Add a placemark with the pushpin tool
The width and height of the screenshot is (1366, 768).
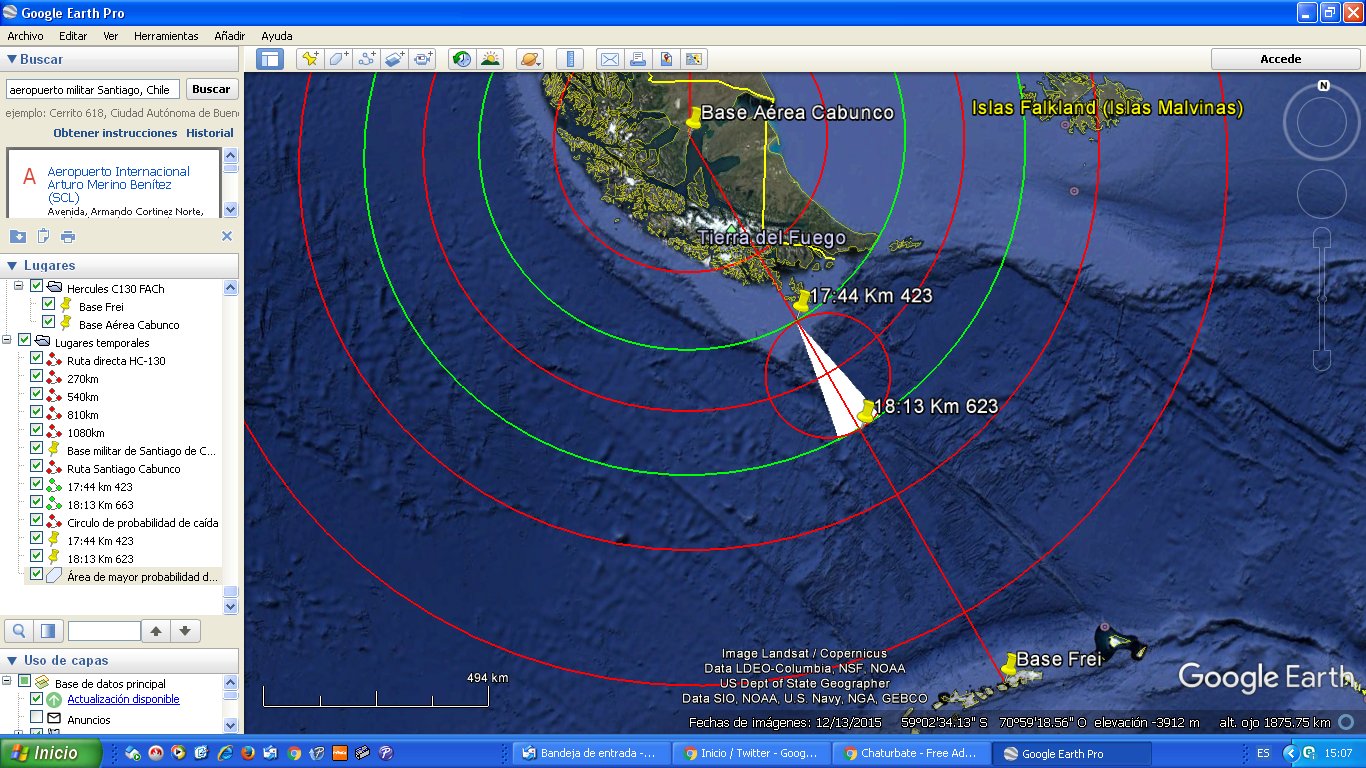pos(310,59)
